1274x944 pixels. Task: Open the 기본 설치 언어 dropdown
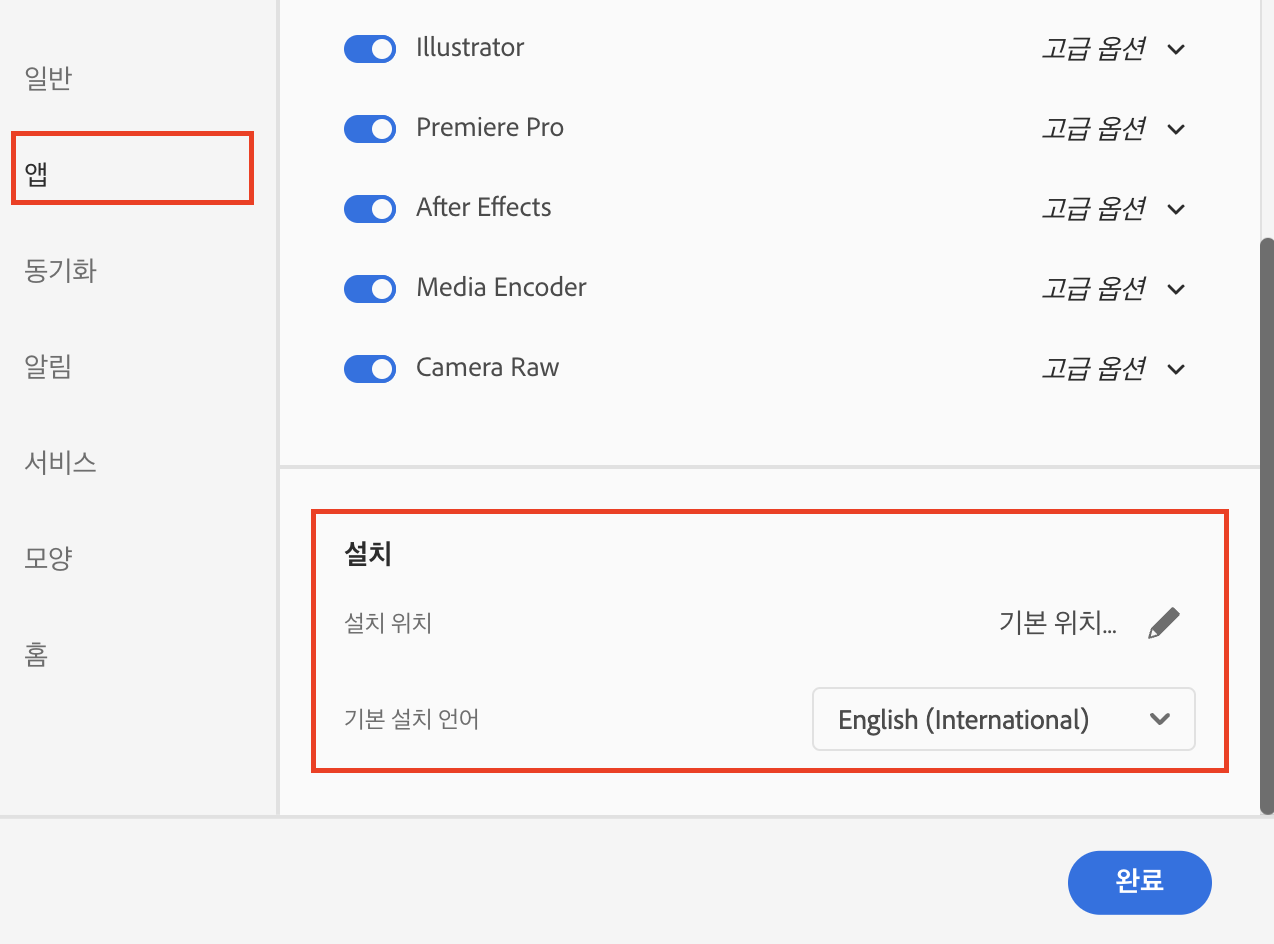pos(1004,719)
